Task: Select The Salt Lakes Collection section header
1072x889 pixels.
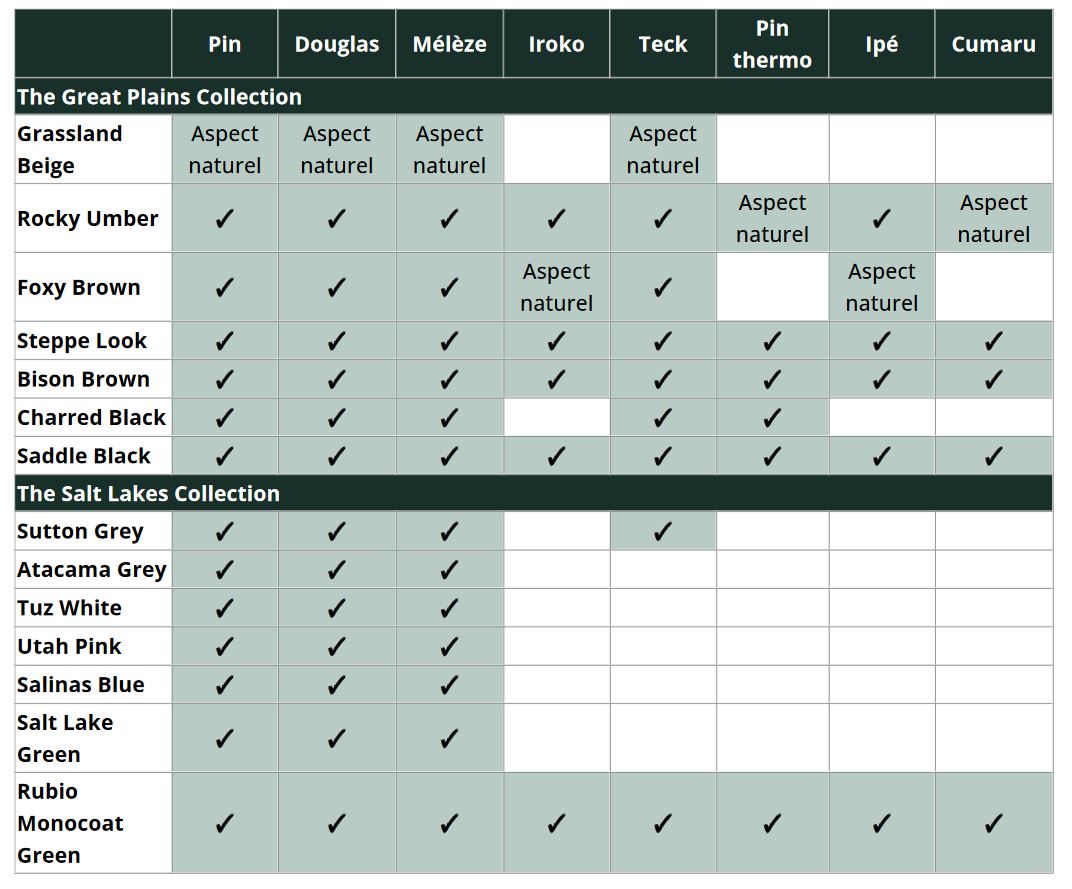Action: click(x=149, y=494)
